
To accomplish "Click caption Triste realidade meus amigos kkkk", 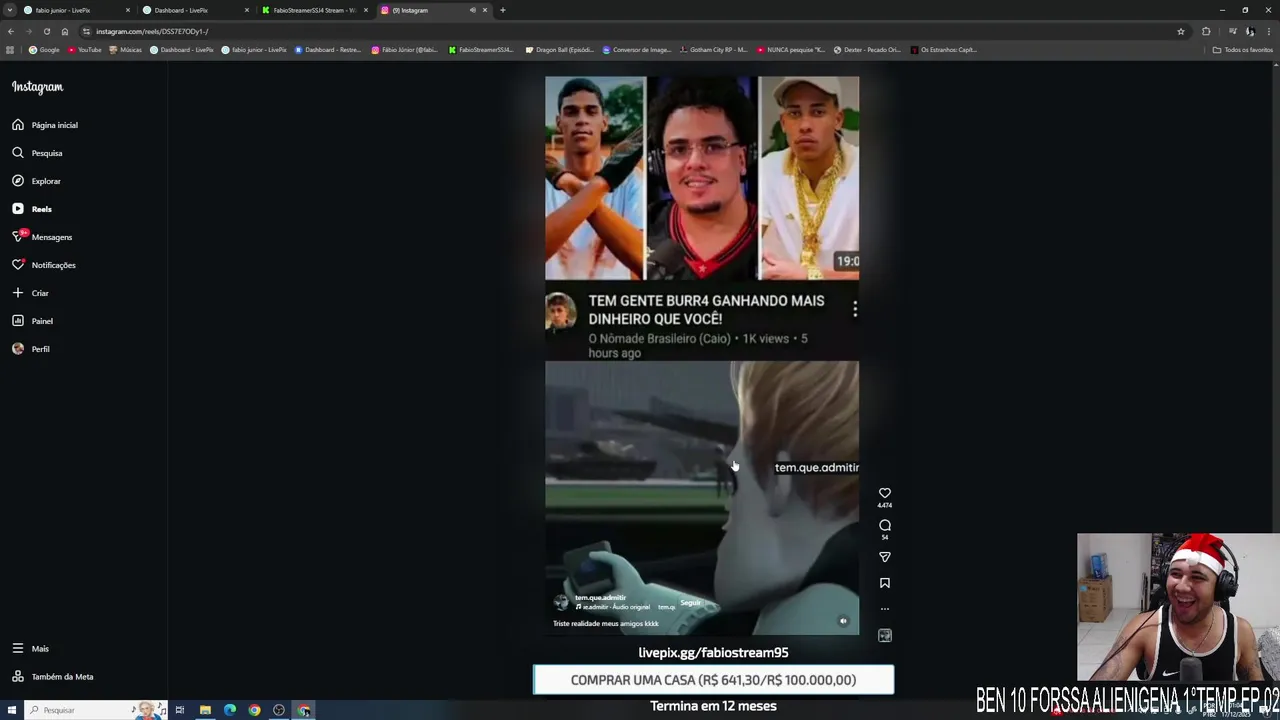I will click(606, 623).
